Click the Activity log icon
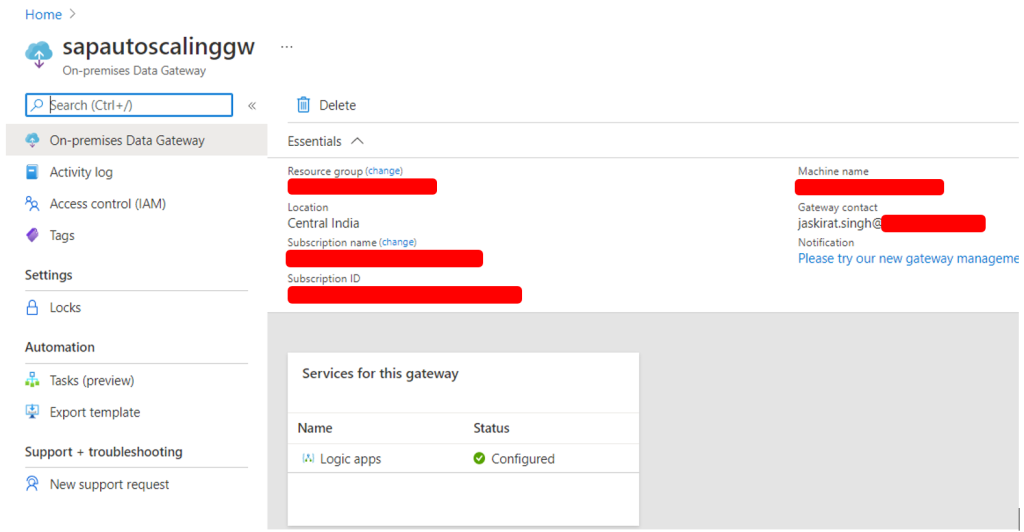Image resolution: width=1024 pixels, height=532 pixels. (x=32, y=172)
